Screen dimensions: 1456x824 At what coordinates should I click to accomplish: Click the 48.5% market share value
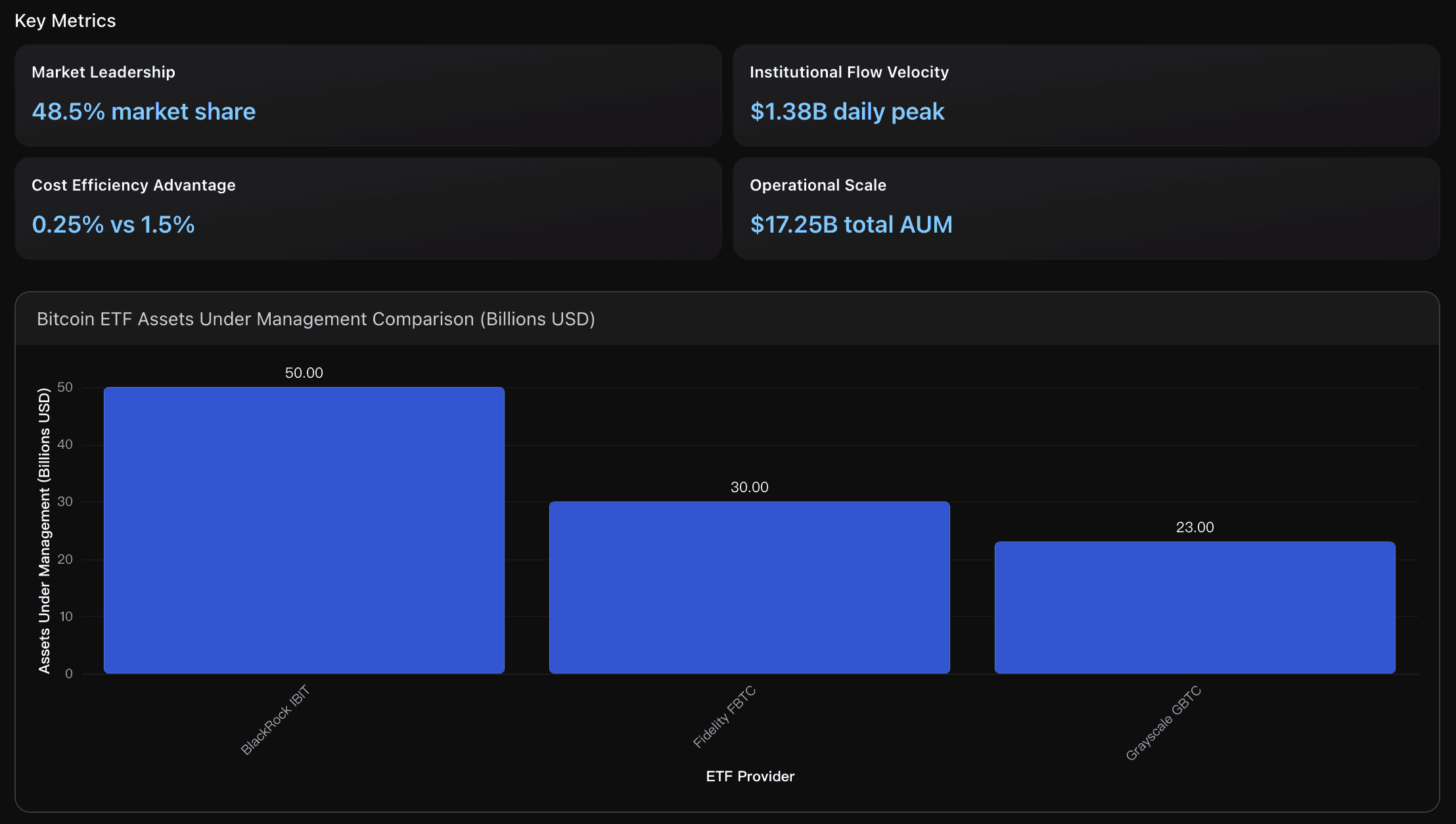point(144,112)
